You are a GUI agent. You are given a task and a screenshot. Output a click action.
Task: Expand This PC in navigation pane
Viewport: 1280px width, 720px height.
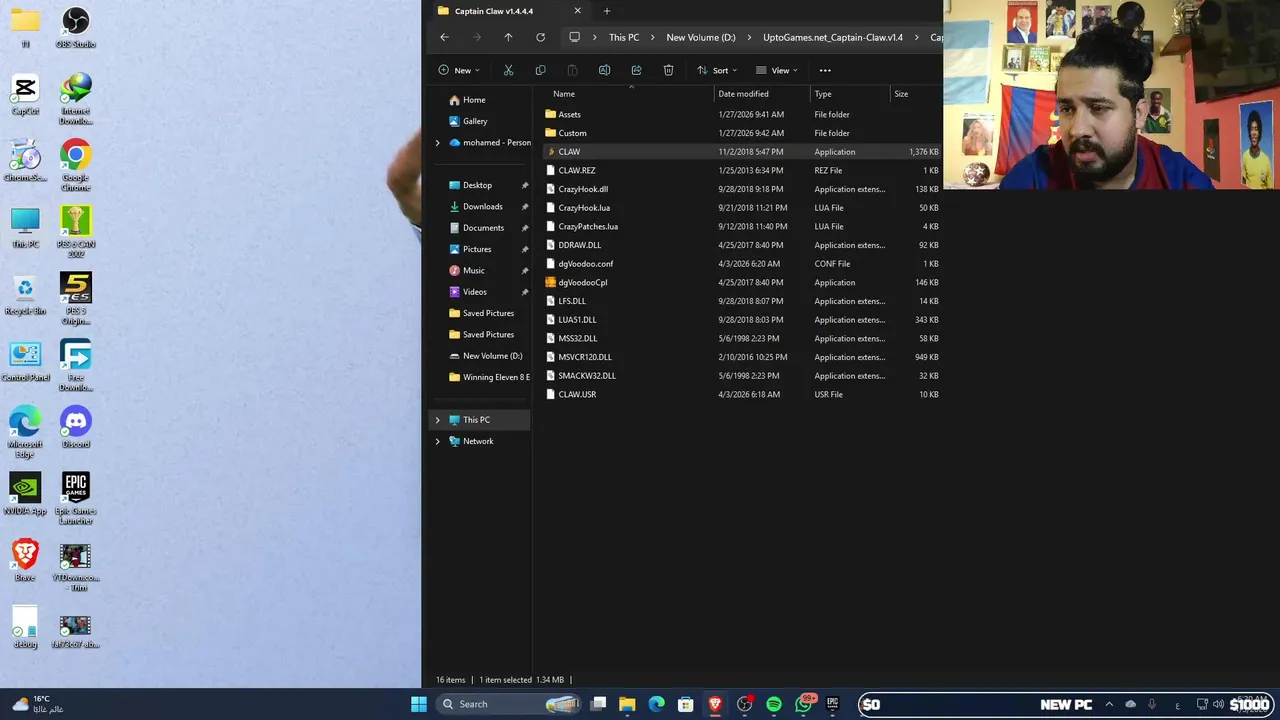coord(437,420)
